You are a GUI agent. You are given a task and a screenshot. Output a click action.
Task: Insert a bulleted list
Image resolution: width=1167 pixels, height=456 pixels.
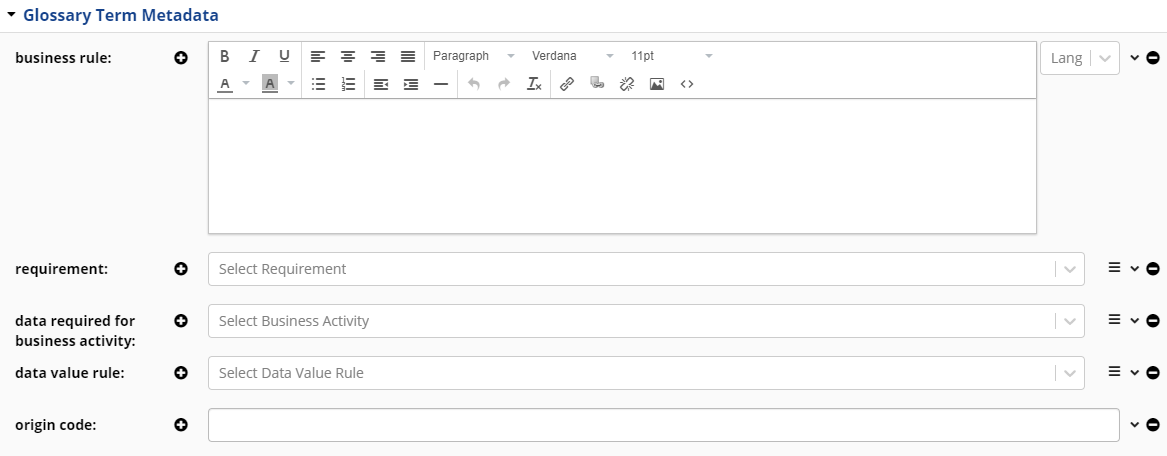tap(318, 84)
